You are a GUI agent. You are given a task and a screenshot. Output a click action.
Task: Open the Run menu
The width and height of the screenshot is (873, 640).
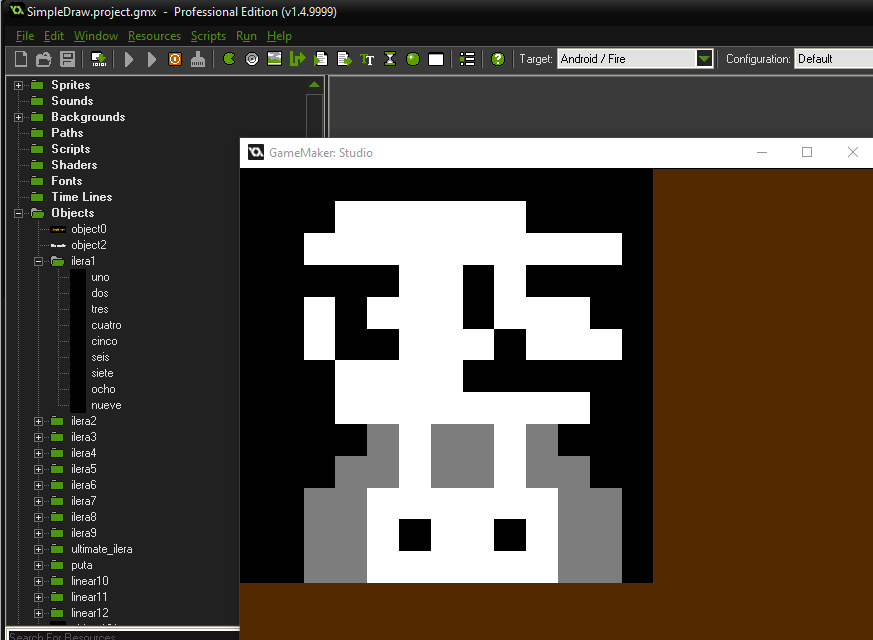click(x=246, y=36)
